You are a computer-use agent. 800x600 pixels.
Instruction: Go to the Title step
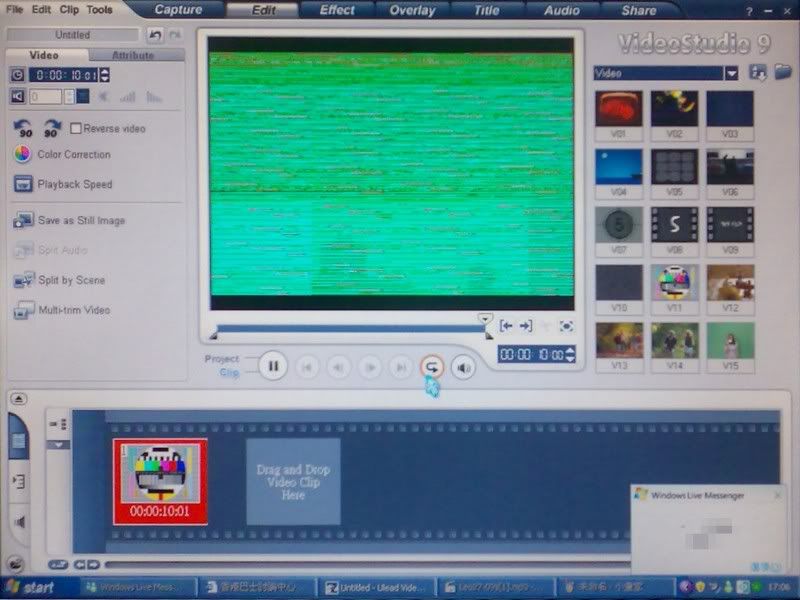tap(487, 10)
